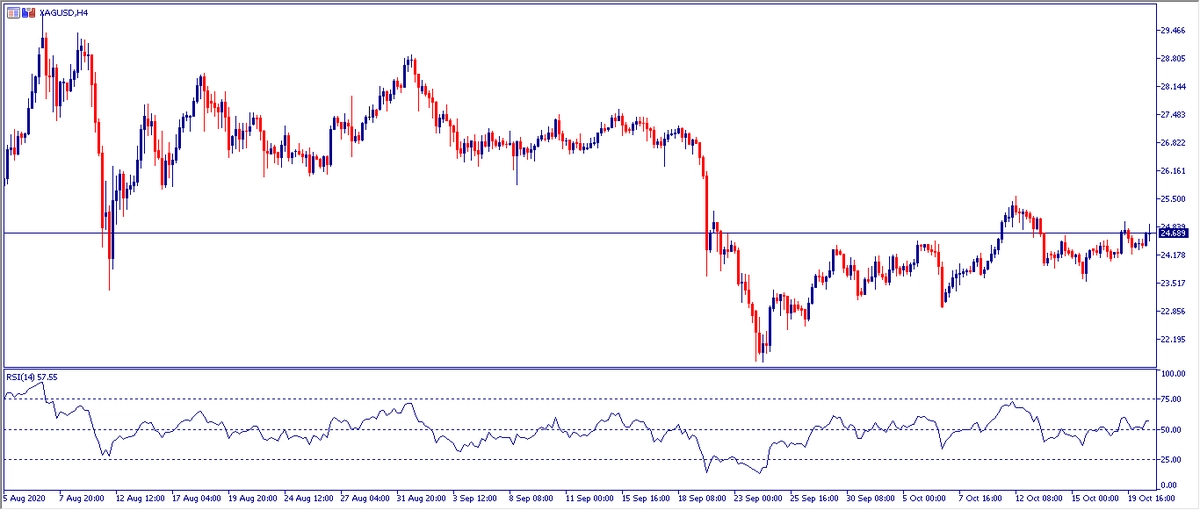Click the 28.805 price scale value
The width and height of the screenshot is (1200, 510).
pos(1172,59)
